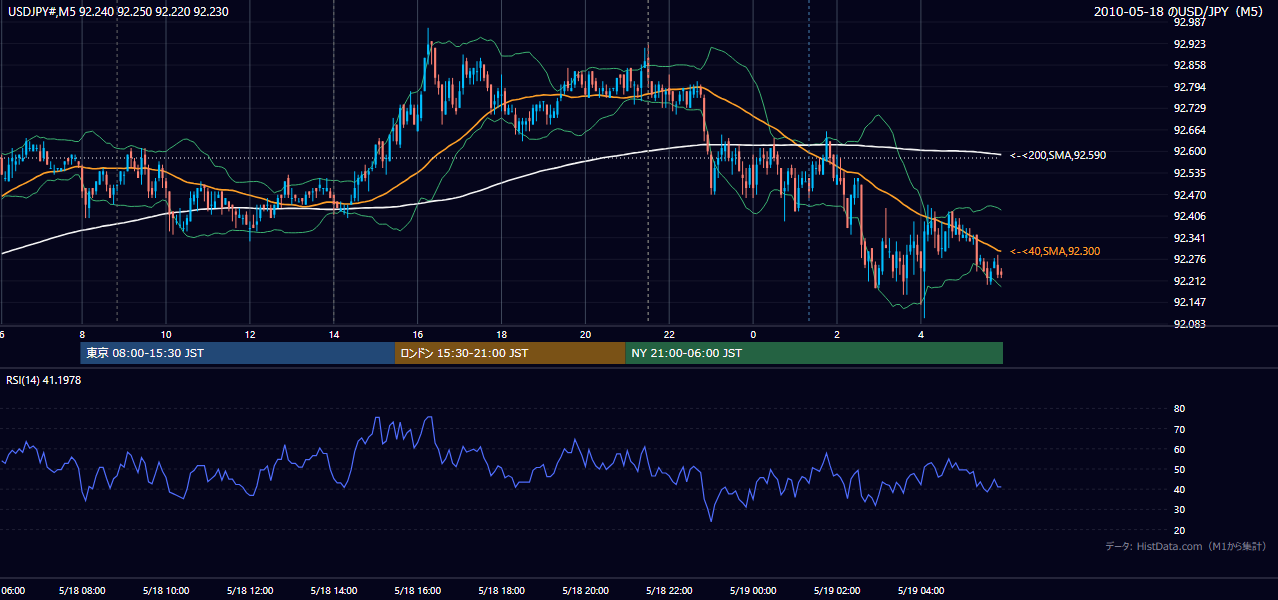Click the RSI scale value 70

(x=1179, y=429)
